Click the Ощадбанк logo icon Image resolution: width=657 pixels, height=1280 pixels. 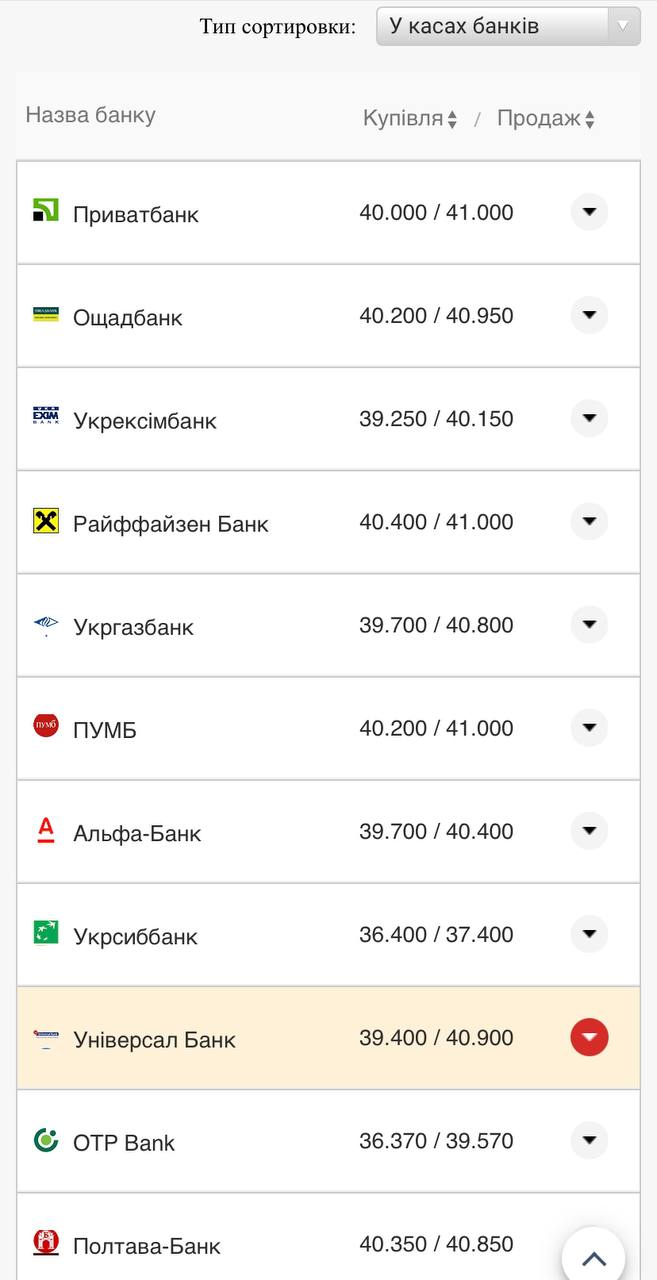(x=46, y=315)
